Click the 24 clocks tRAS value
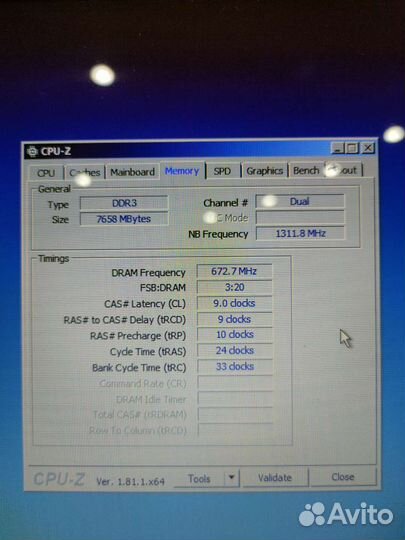 tap(235, 351)
